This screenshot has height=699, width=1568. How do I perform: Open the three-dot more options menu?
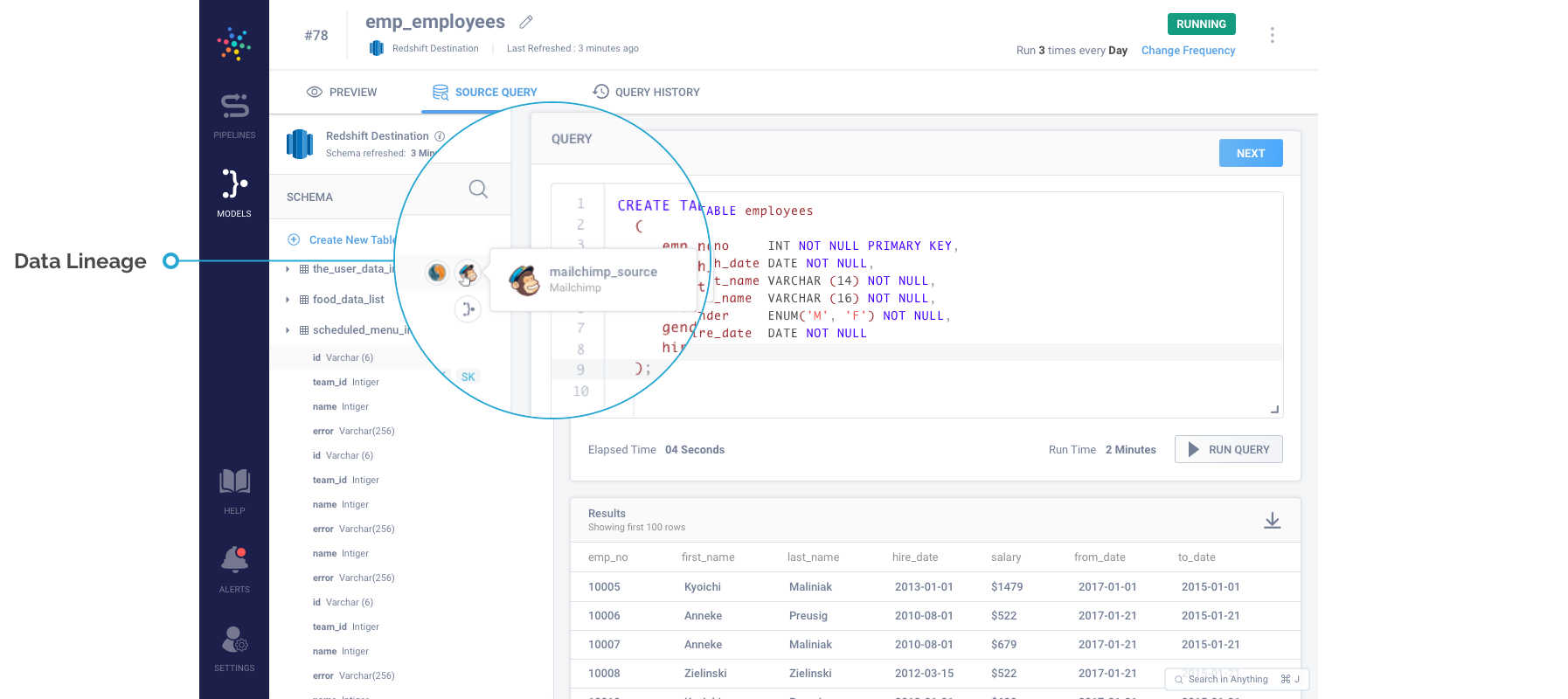1272,35
